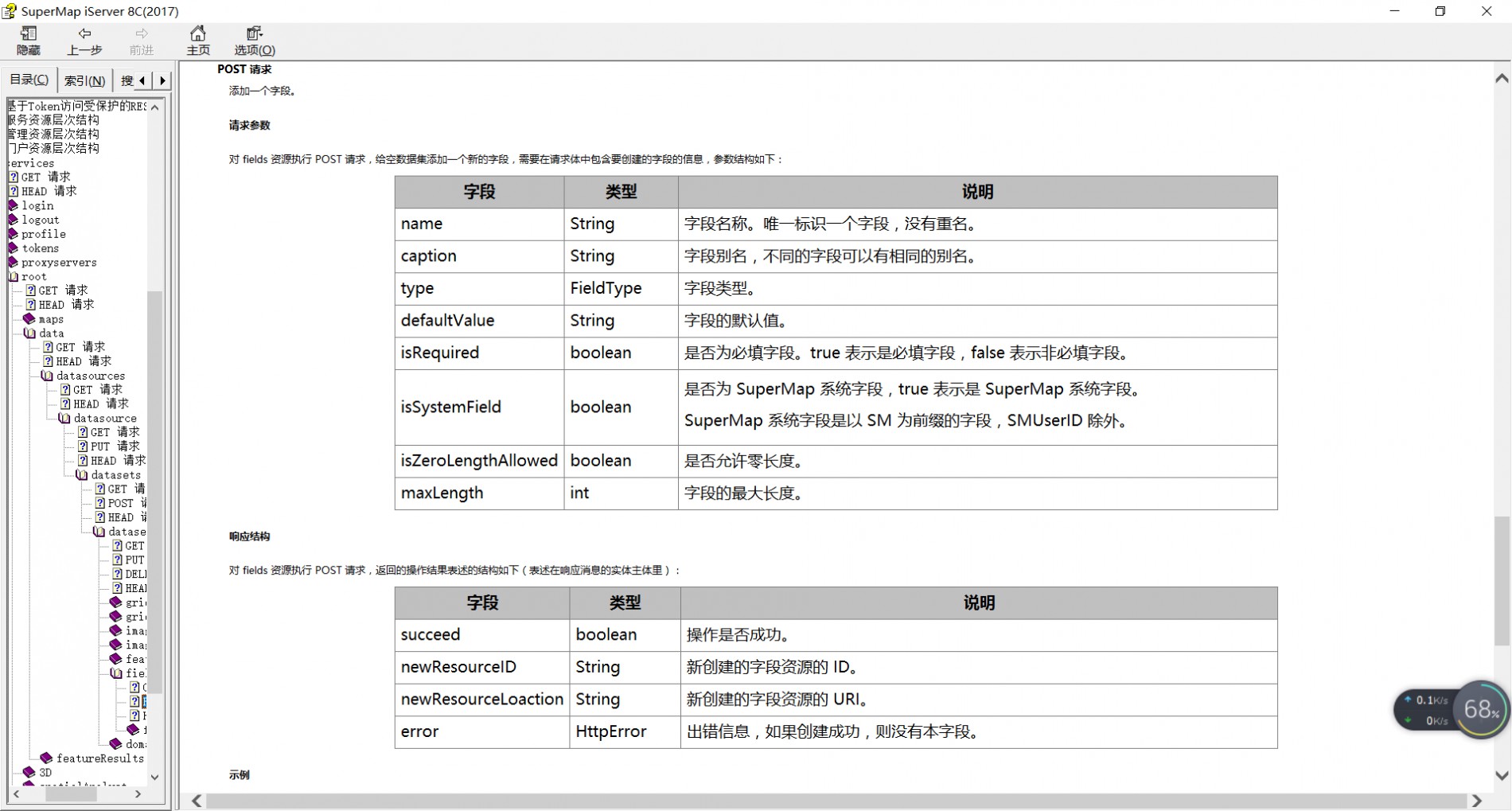Select the maps book in the tree
The width and height of the screenshot is (1512, 811).
click(29, 319)
